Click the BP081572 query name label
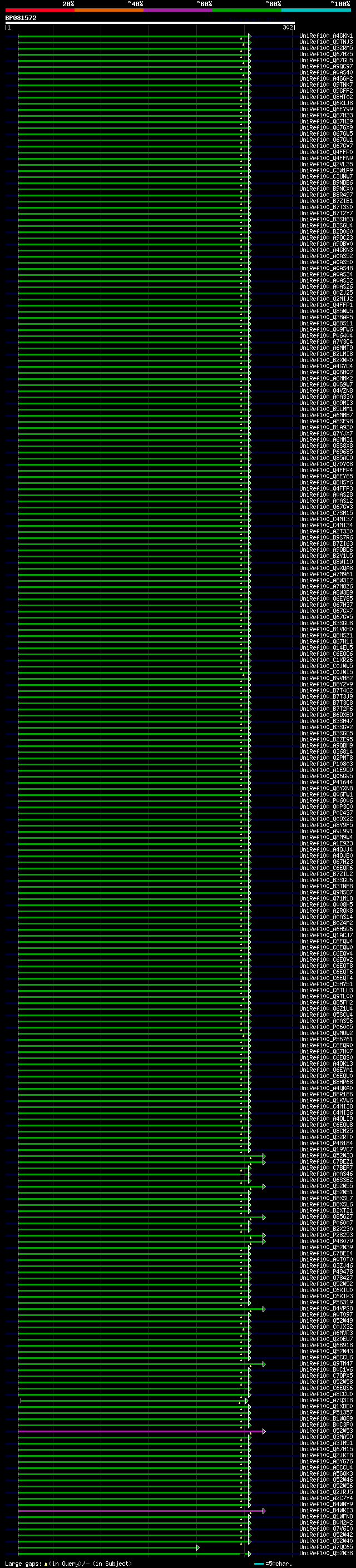The image size is (356, 1568). 21,18
